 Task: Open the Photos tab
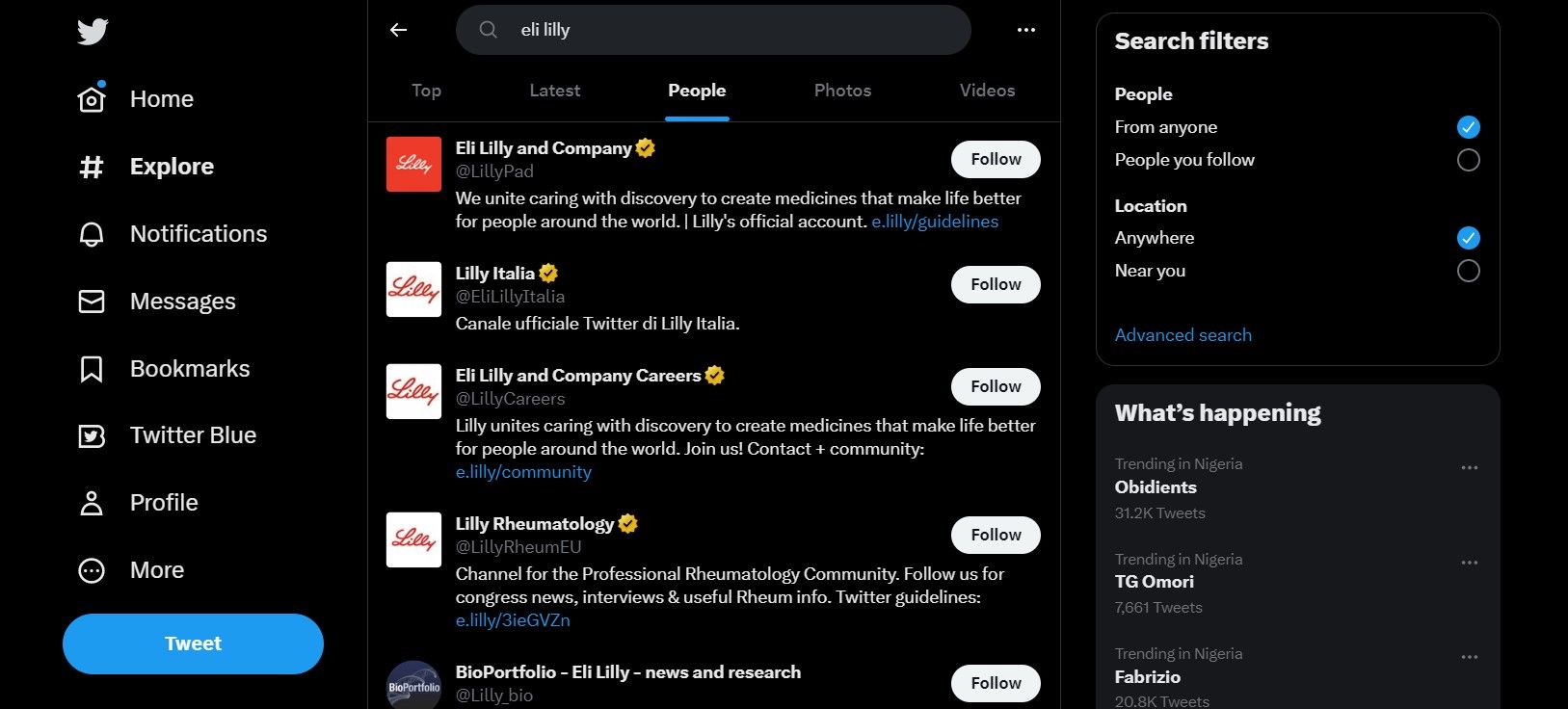842,90
